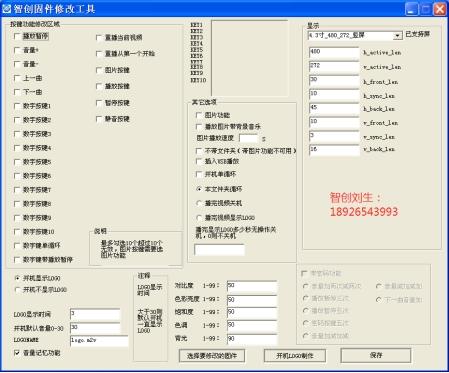Check 重播从第一个开始 option
This screenshot has width=449, height=373.
point(99,54)
